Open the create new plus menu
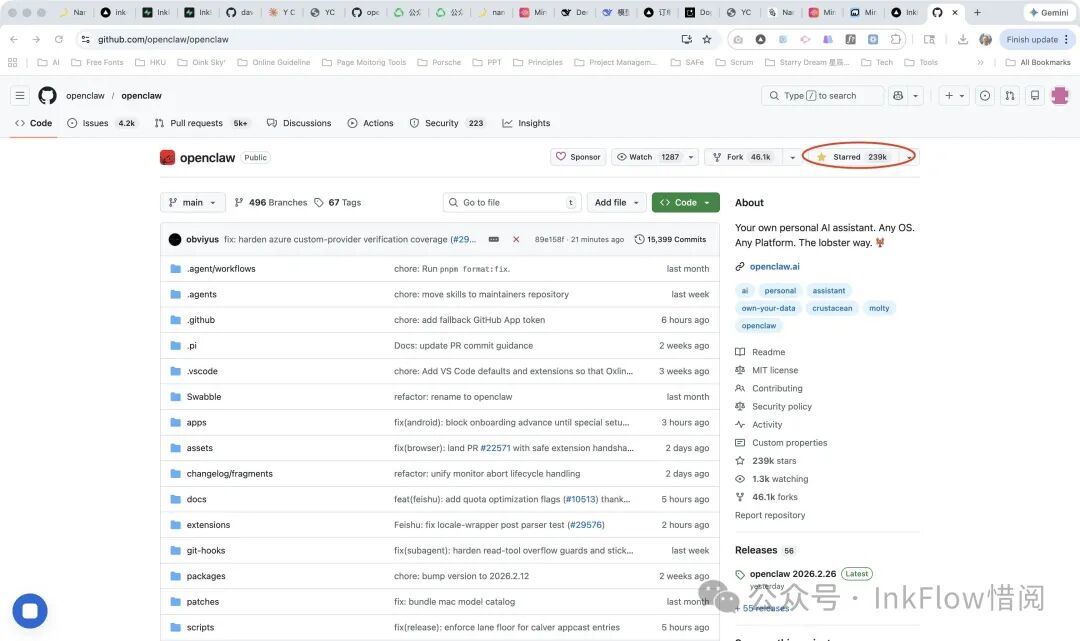The image size is (1080, 641). 954,96
